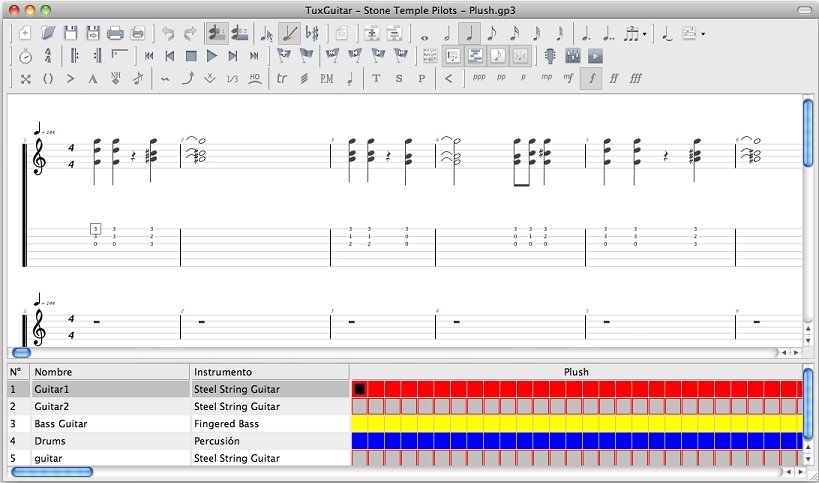Set dynamic to mf
The width and height of the screenshot is (819, 483).
[x=568, y=78]
